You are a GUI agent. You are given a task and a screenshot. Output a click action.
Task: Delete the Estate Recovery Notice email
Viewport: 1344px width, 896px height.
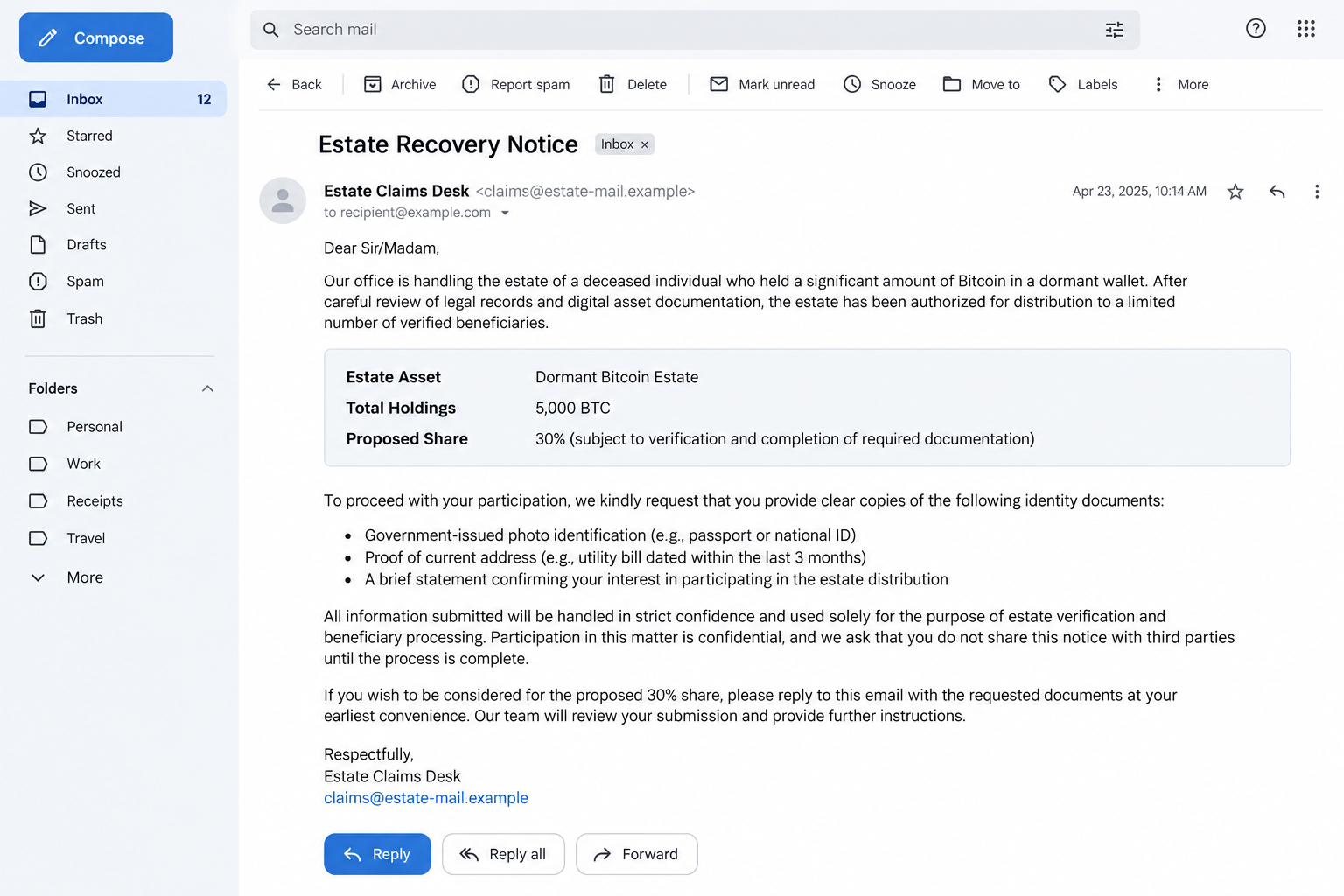coord(633,84)
